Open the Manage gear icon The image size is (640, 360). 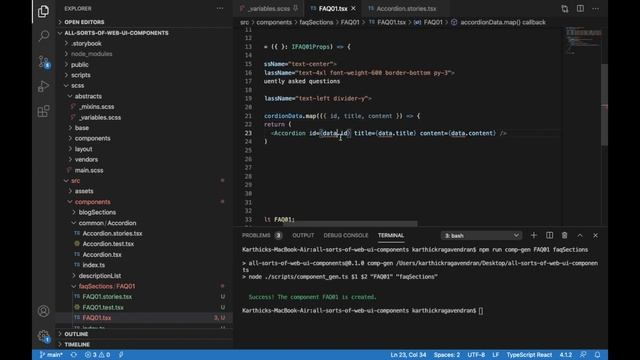tap(43, 336)
